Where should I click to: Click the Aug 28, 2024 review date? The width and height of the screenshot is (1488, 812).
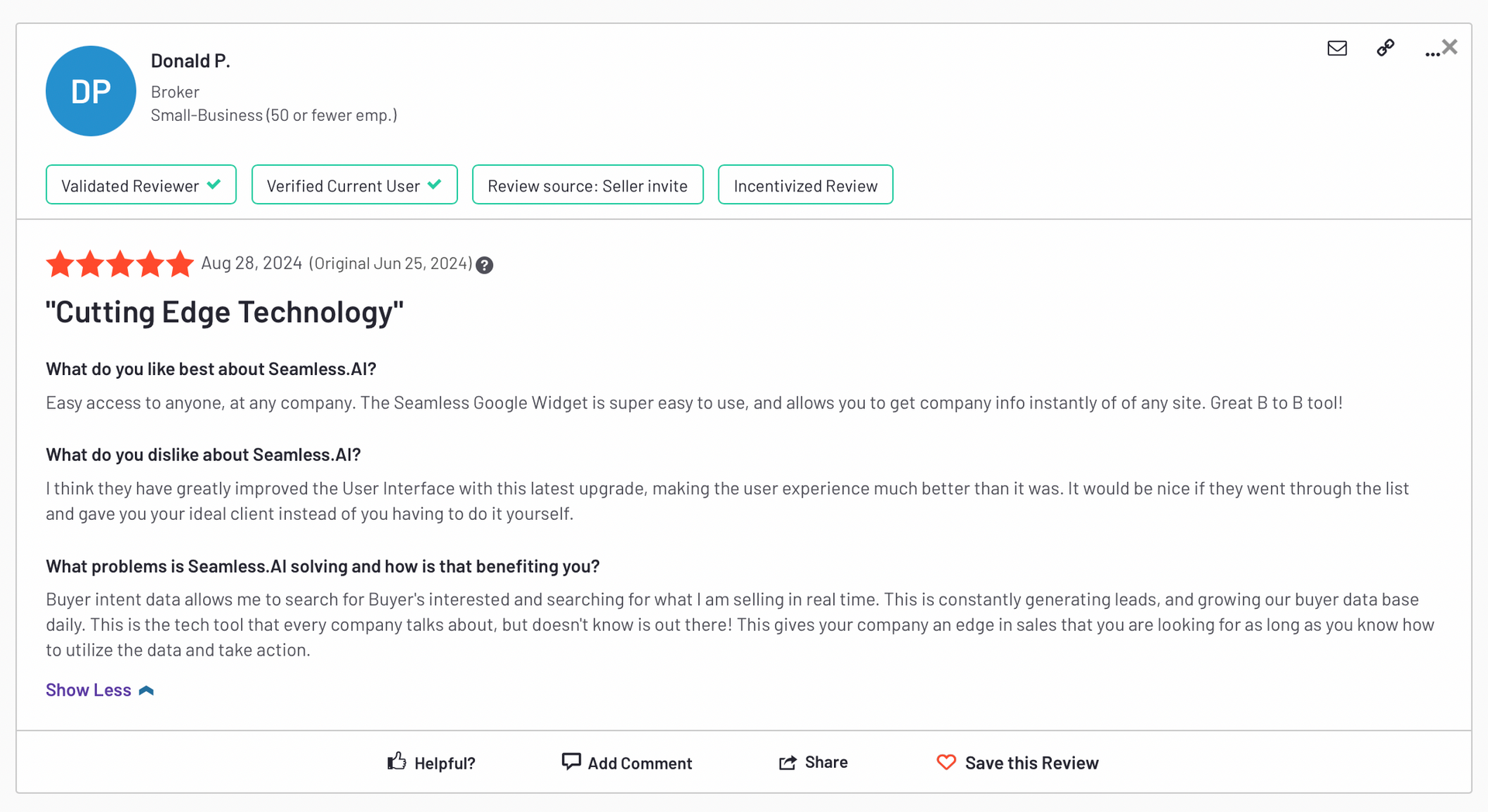click(251, 263)
